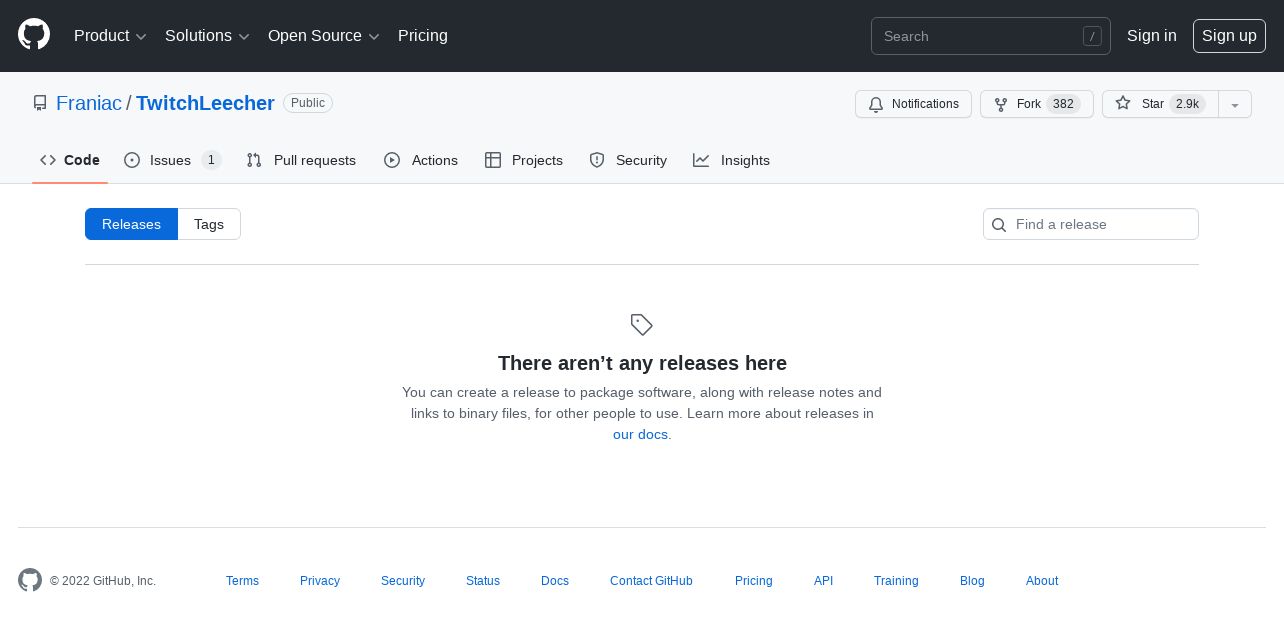Click the Sign up button
Screen dimensions: 1284x642
tap(1229, 36)
